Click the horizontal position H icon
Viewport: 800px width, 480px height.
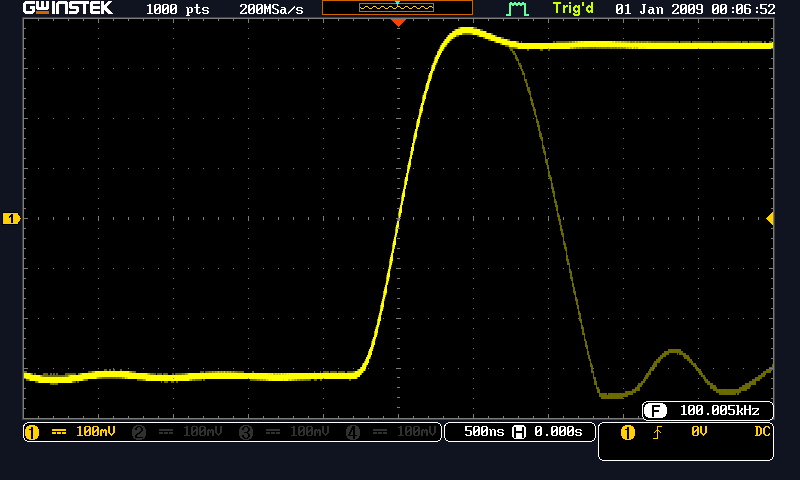coord(519,432)
